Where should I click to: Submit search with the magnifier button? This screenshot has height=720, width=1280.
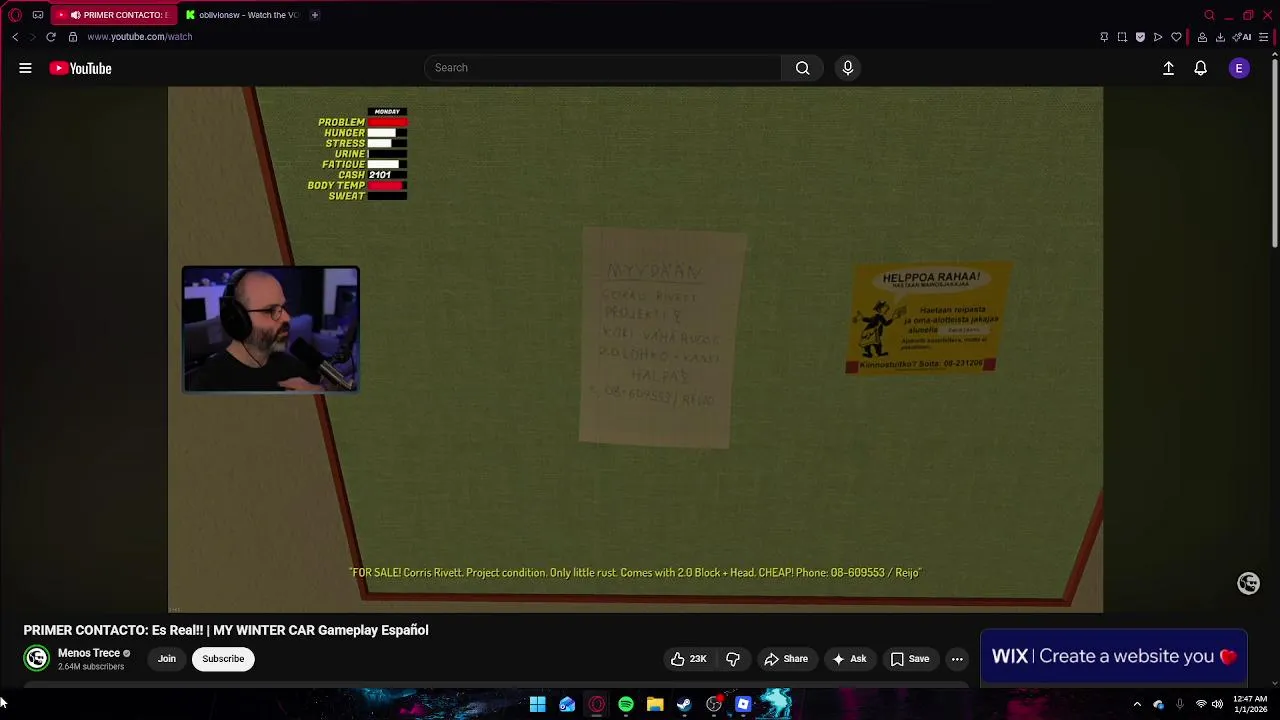coord(802,68)
